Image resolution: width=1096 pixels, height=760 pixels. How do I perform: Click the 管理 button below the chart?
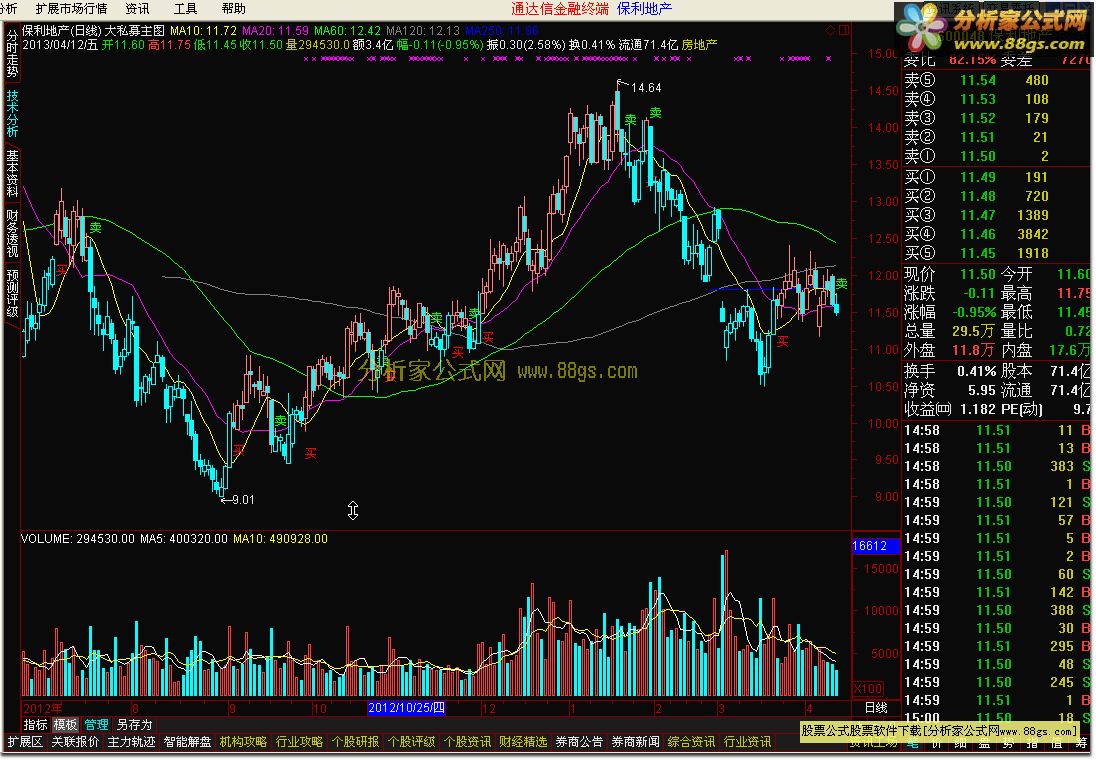[x=96, y=724]
